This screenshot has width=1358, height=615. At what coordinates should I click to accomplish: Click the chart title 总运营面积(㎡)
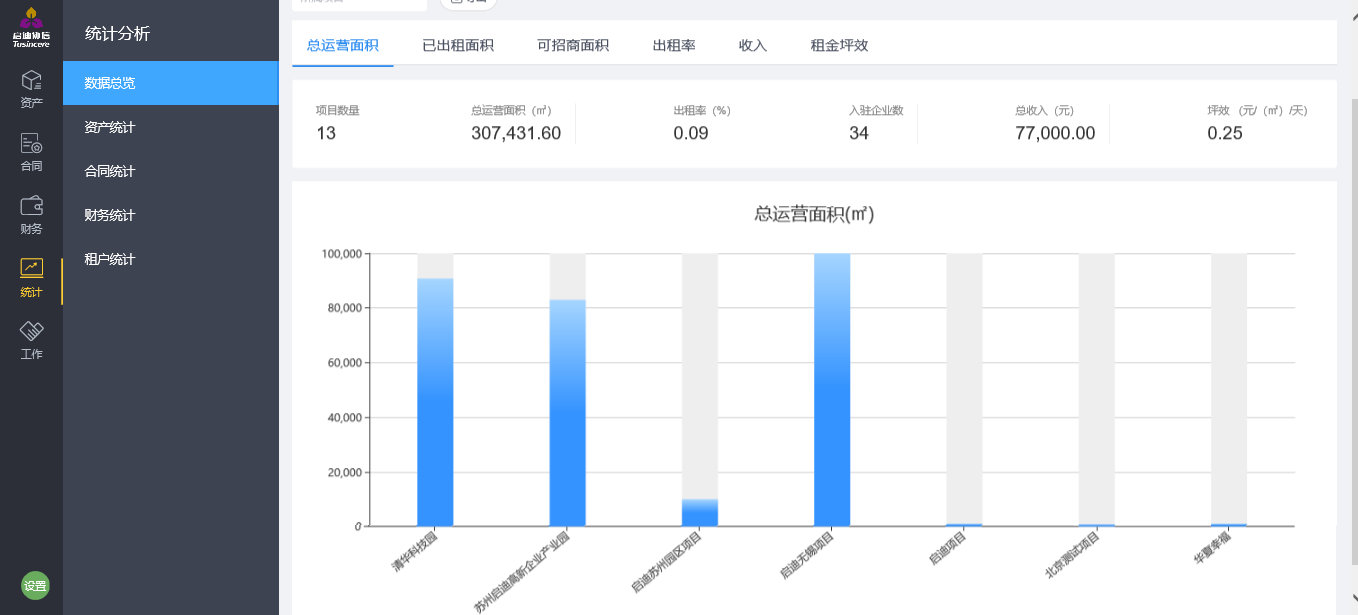(814, 213)
